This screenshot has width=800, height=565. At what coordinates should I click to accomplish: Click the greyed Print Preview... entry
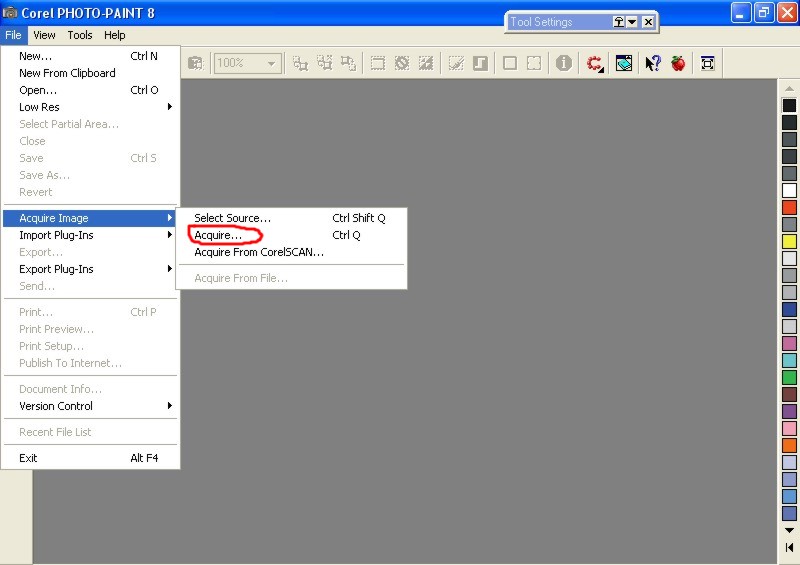click(x=90, y=329)
